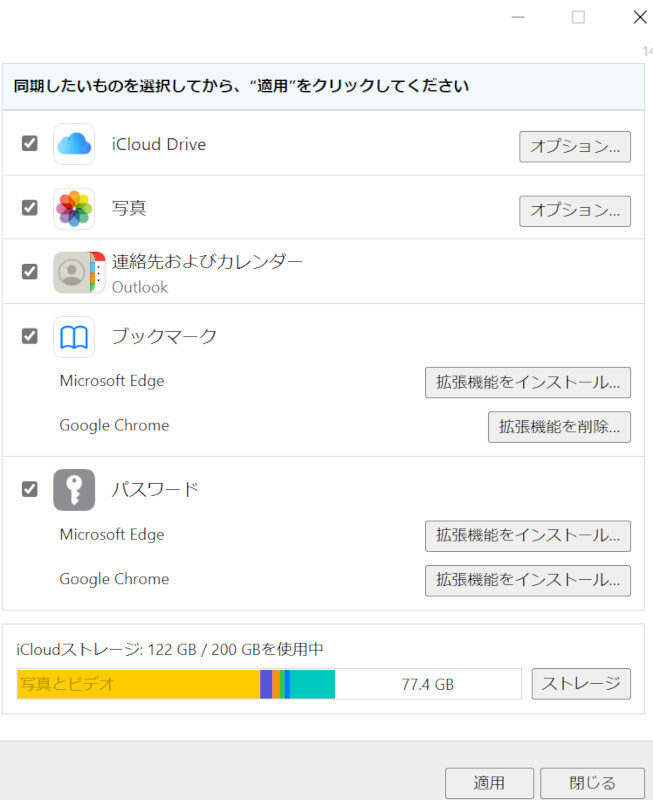Uncheck the パスワード checkbox

click(x=30, y=489)
